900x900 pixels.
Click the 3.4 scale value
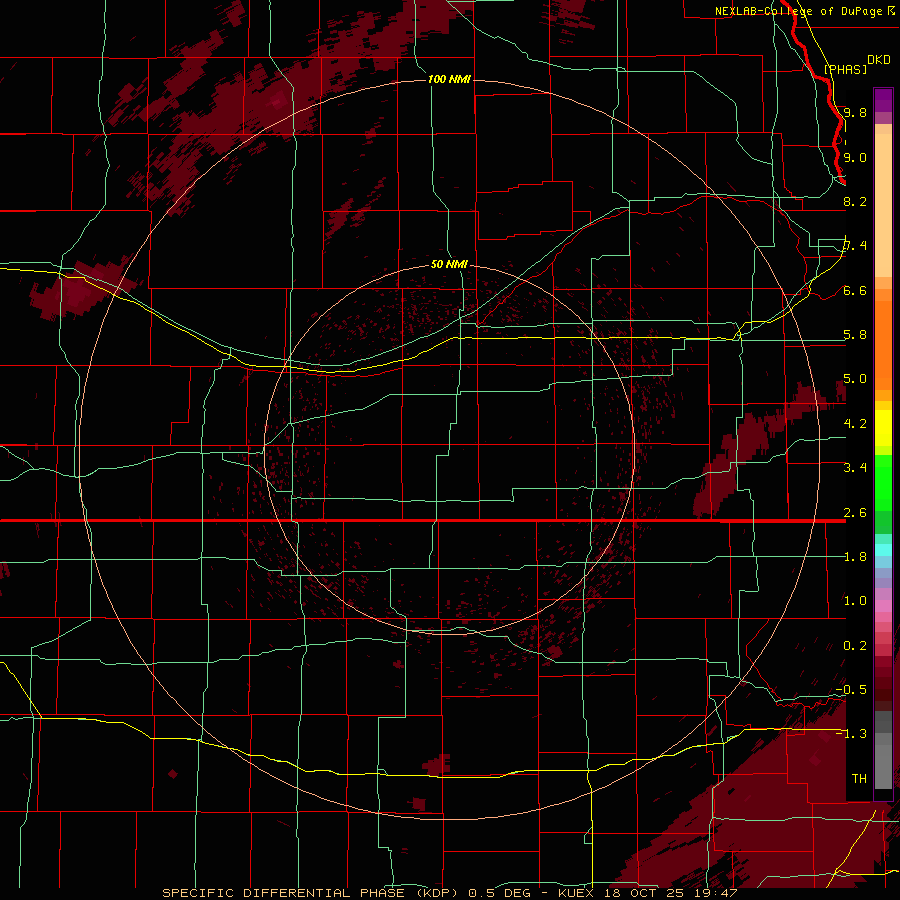coord(855,468)
